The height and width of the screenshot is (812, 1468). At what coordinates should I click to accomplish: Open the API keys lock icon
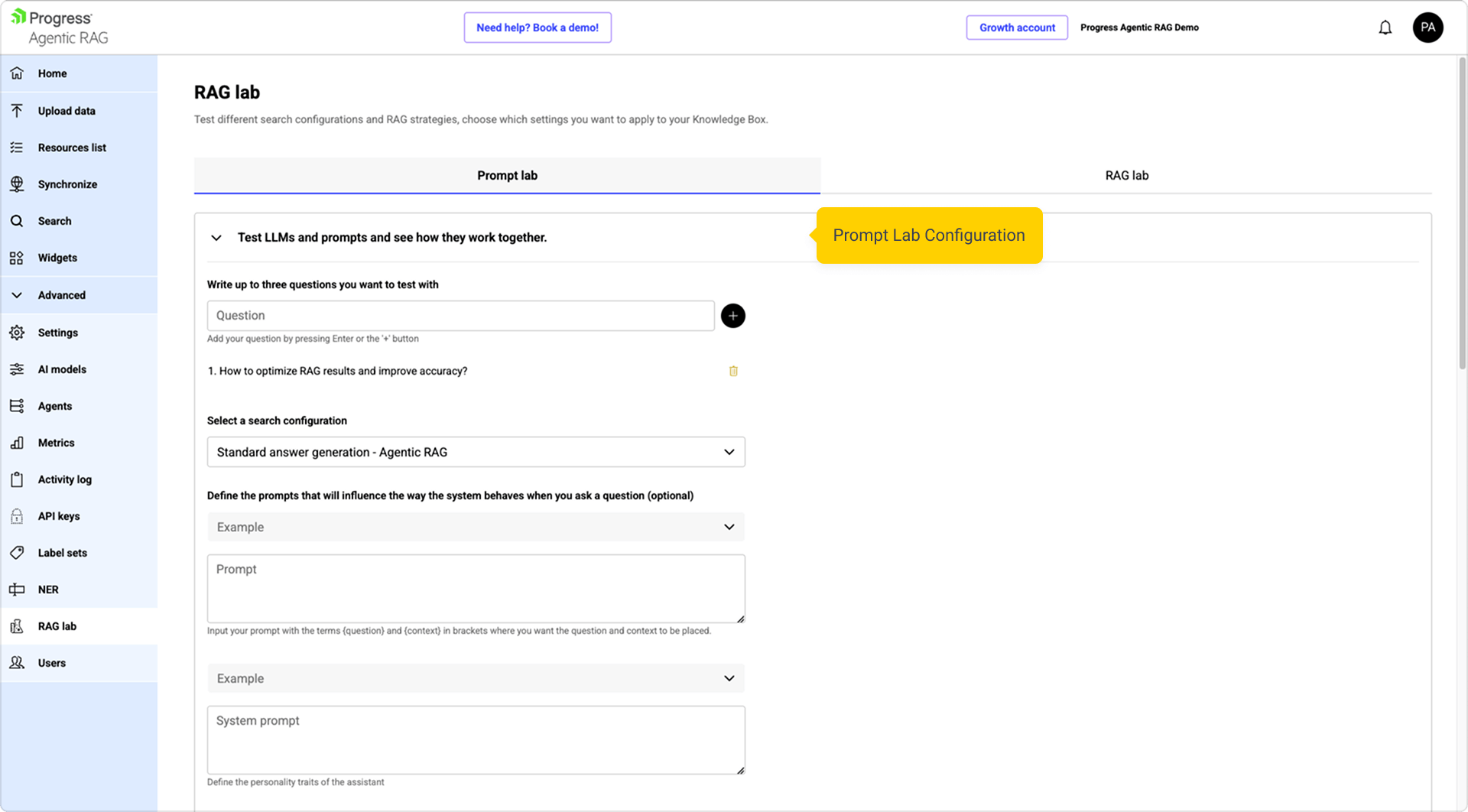[17, 517]
